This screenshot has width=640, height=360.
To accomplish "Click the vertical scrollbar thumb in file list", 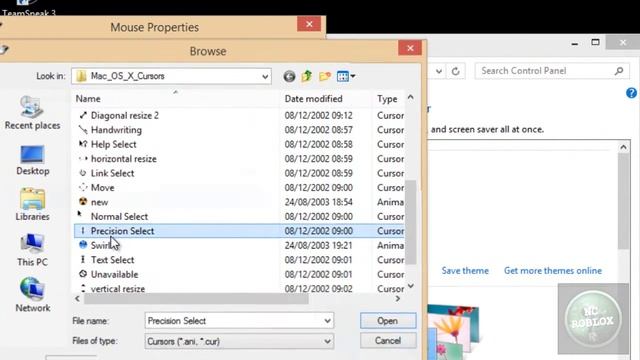I will [411, 222].
